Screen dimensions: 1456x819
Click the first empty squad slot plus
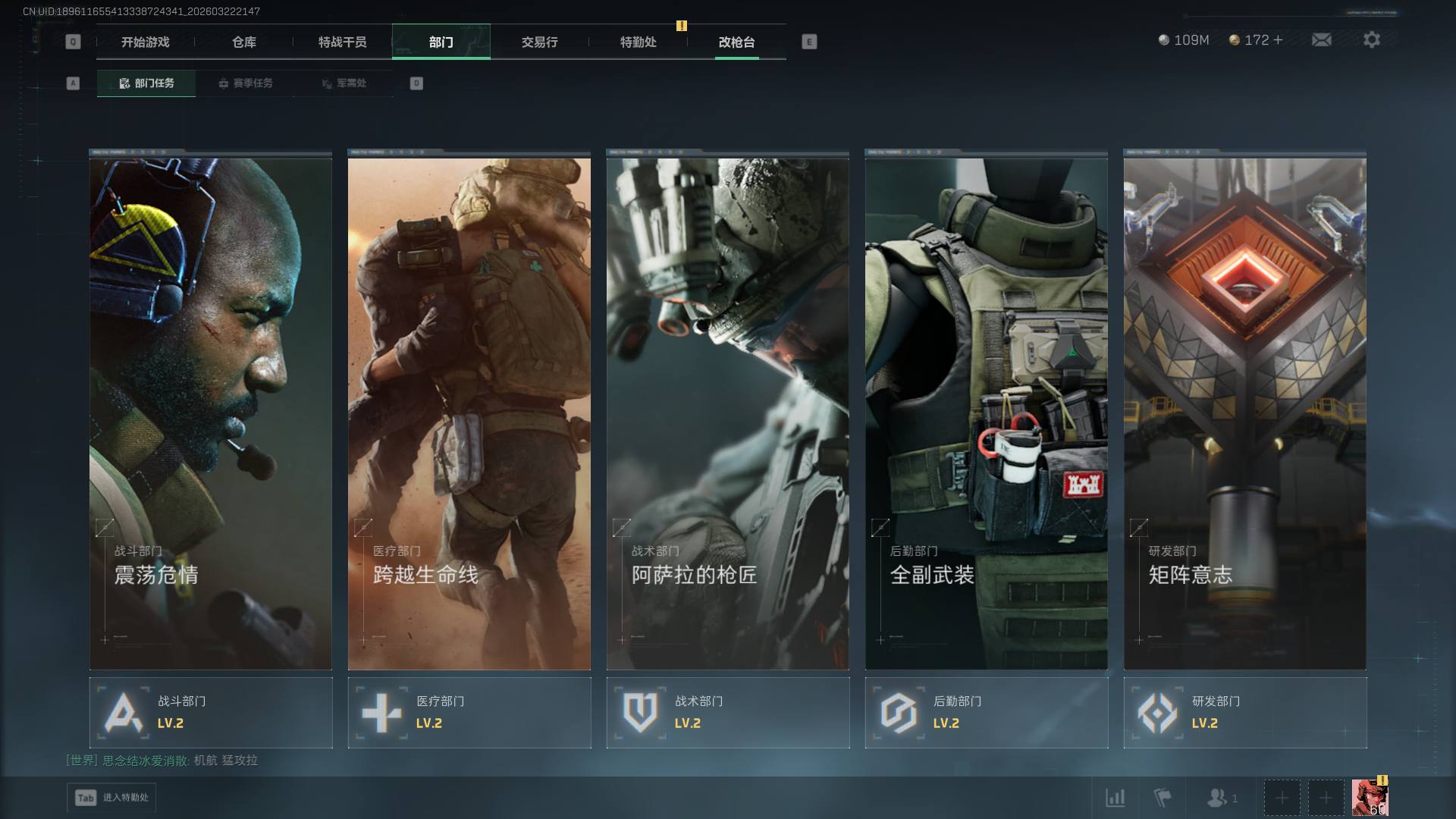tap(1282, 798)
